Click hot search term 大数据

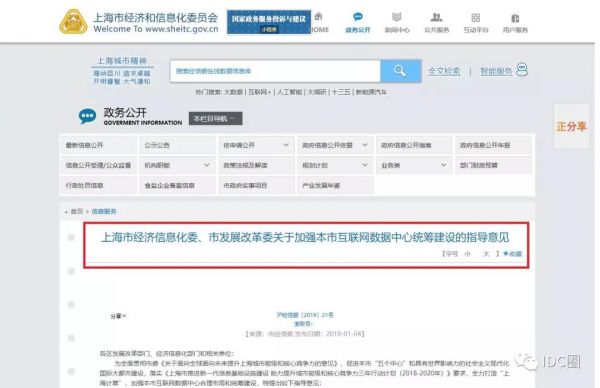[x=233, y=92]
